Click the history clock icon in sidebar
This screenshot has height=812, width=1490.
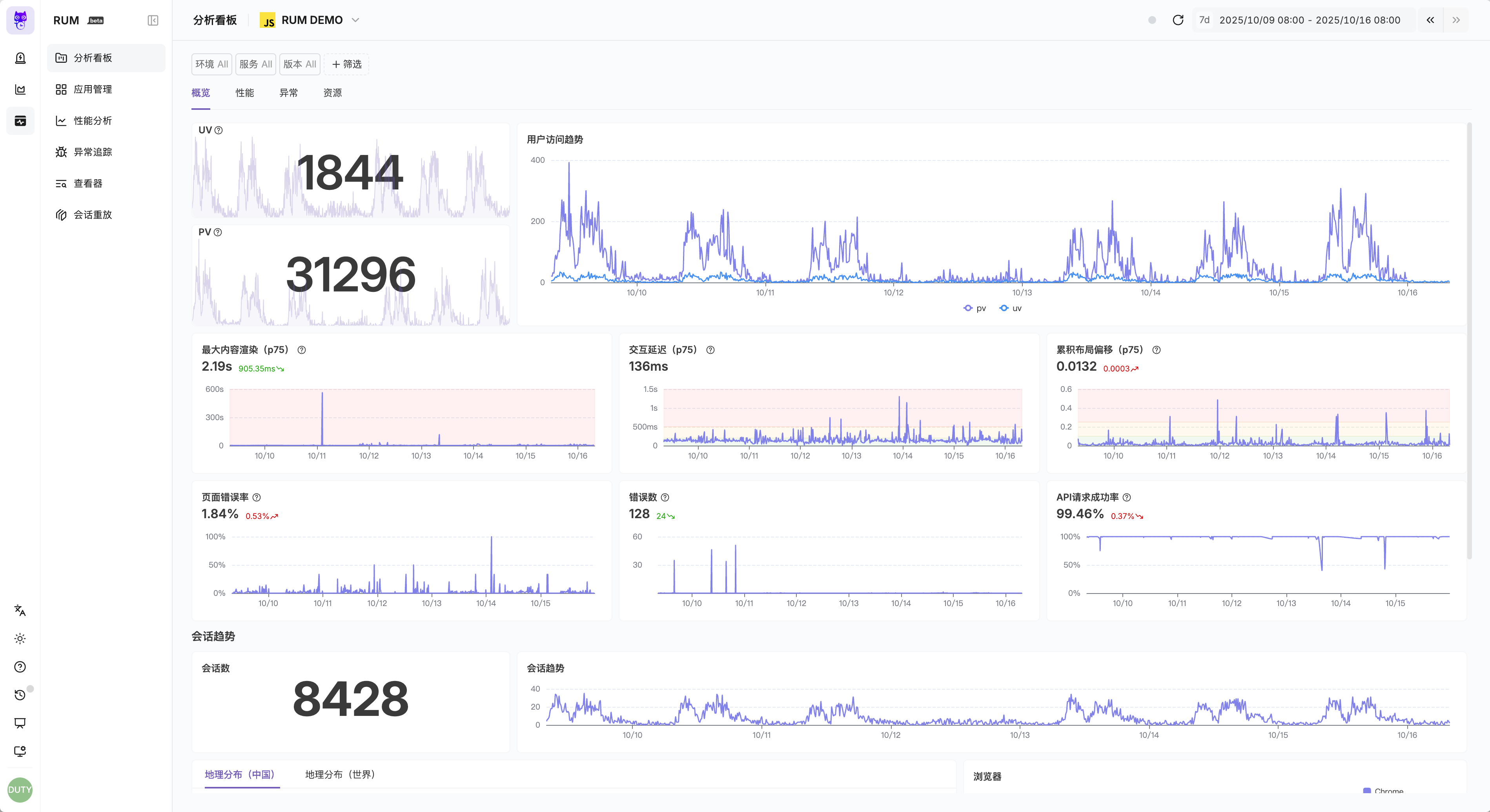20,695
